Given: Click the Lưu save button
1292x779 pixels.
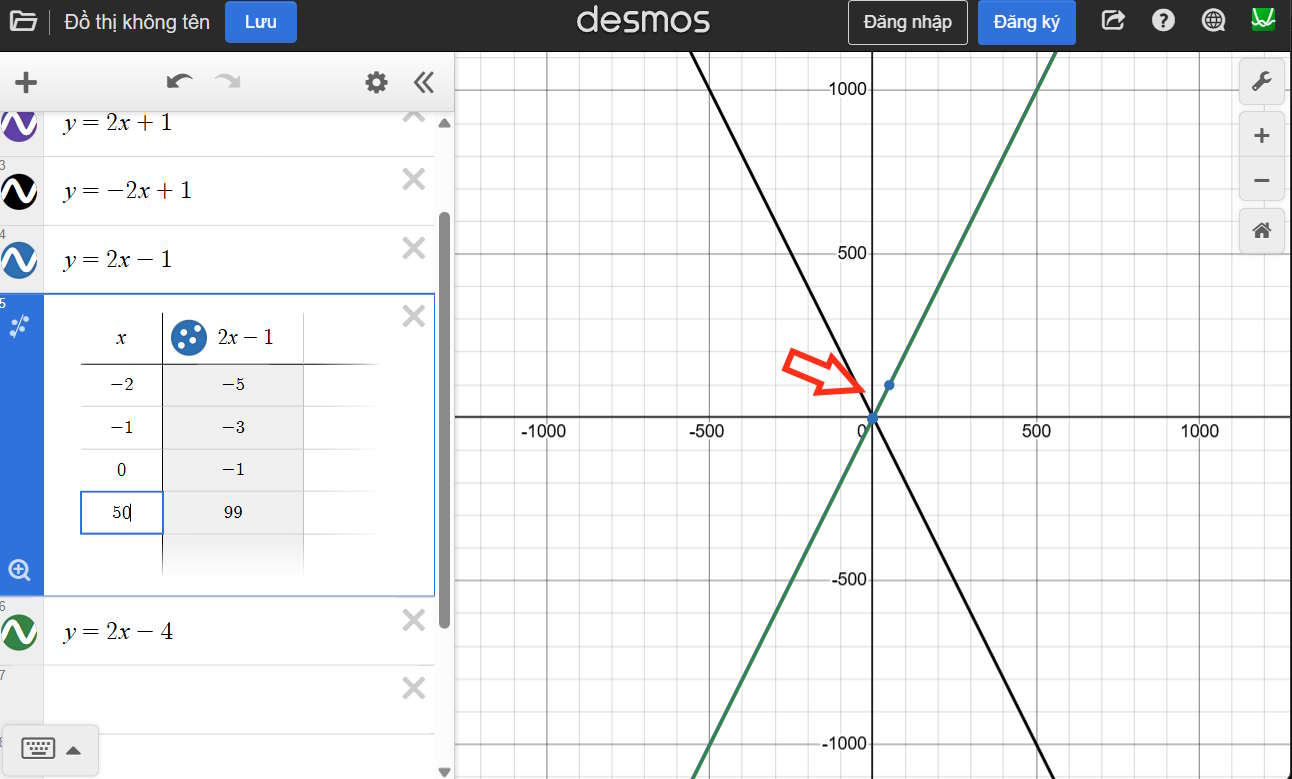Looking at the screenshot, I should click(x=261, y=21).
